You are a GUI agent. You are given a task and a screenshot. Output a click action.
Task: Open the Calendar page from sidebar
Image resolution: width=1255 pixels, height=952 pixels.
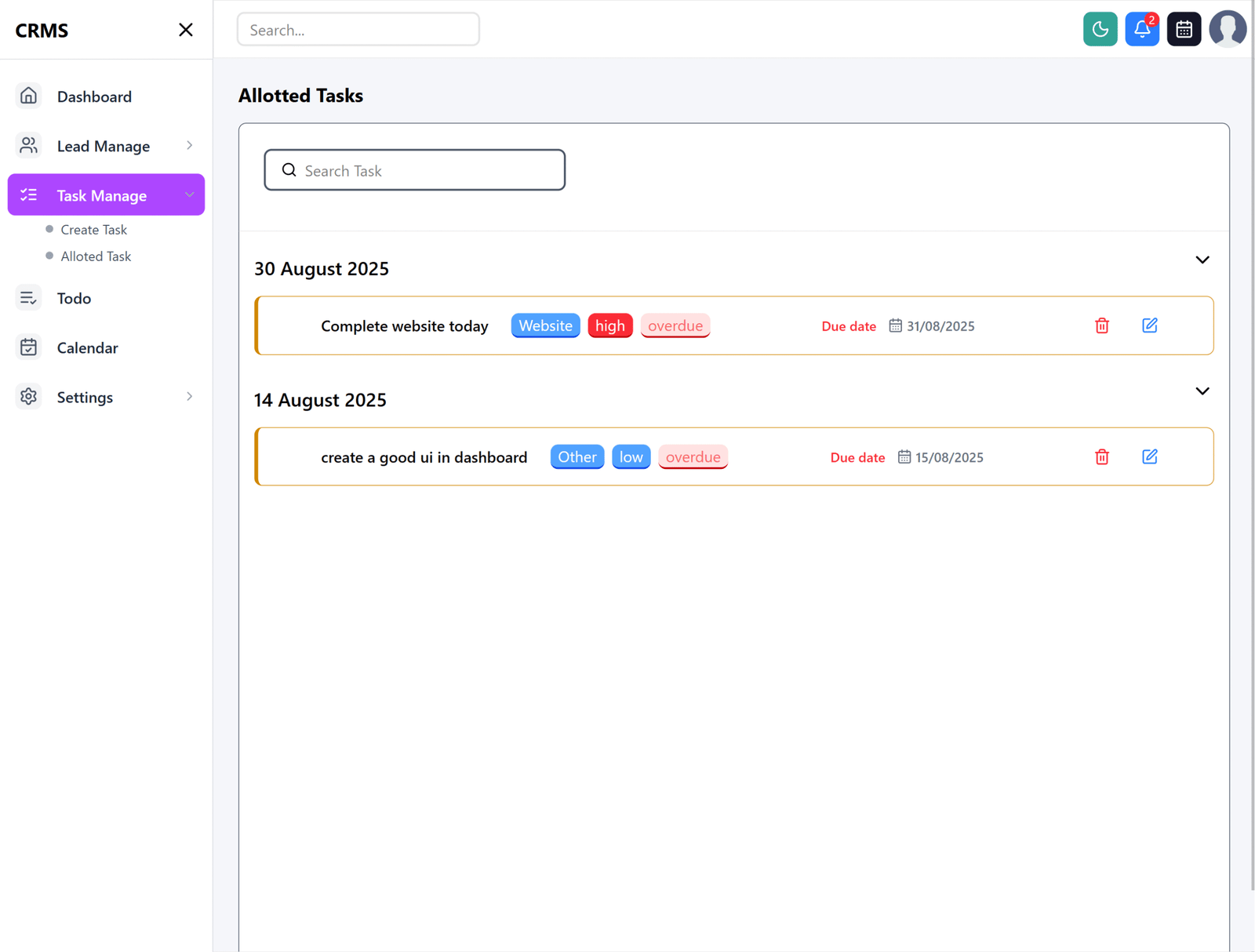87,347
